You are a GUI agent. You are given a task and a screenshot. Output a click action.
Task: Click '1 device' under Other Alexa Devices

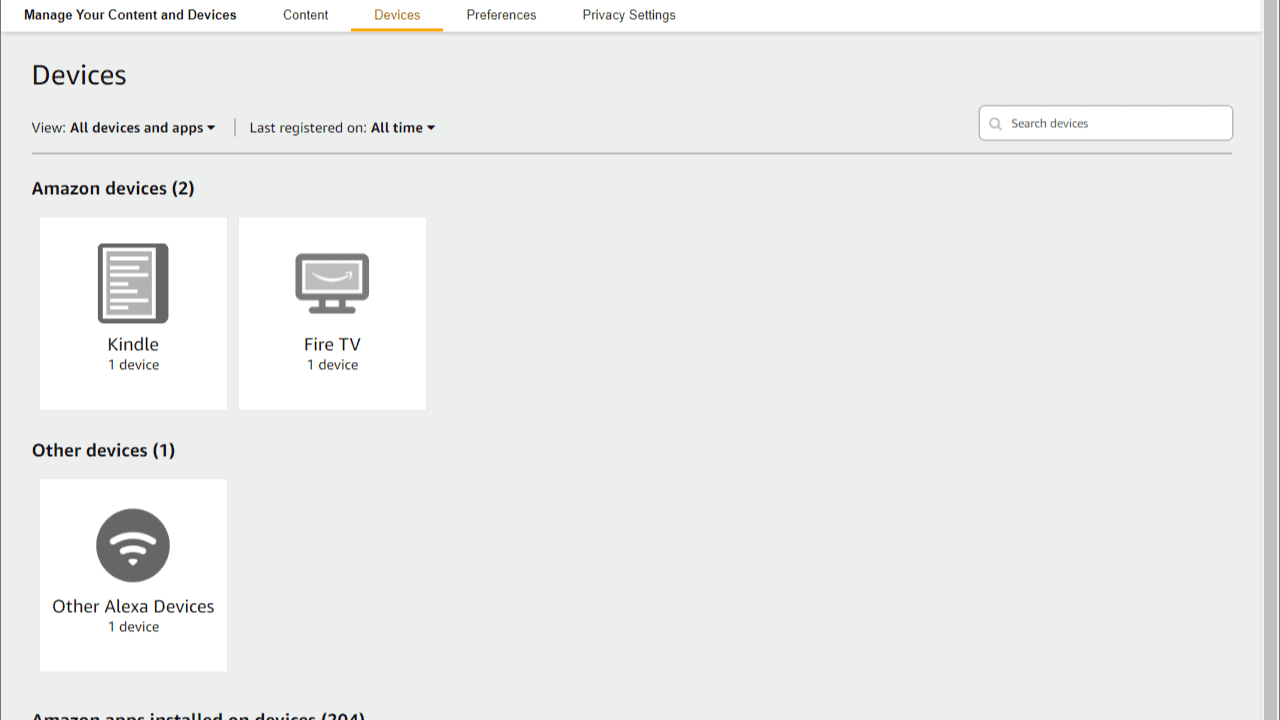133,627
